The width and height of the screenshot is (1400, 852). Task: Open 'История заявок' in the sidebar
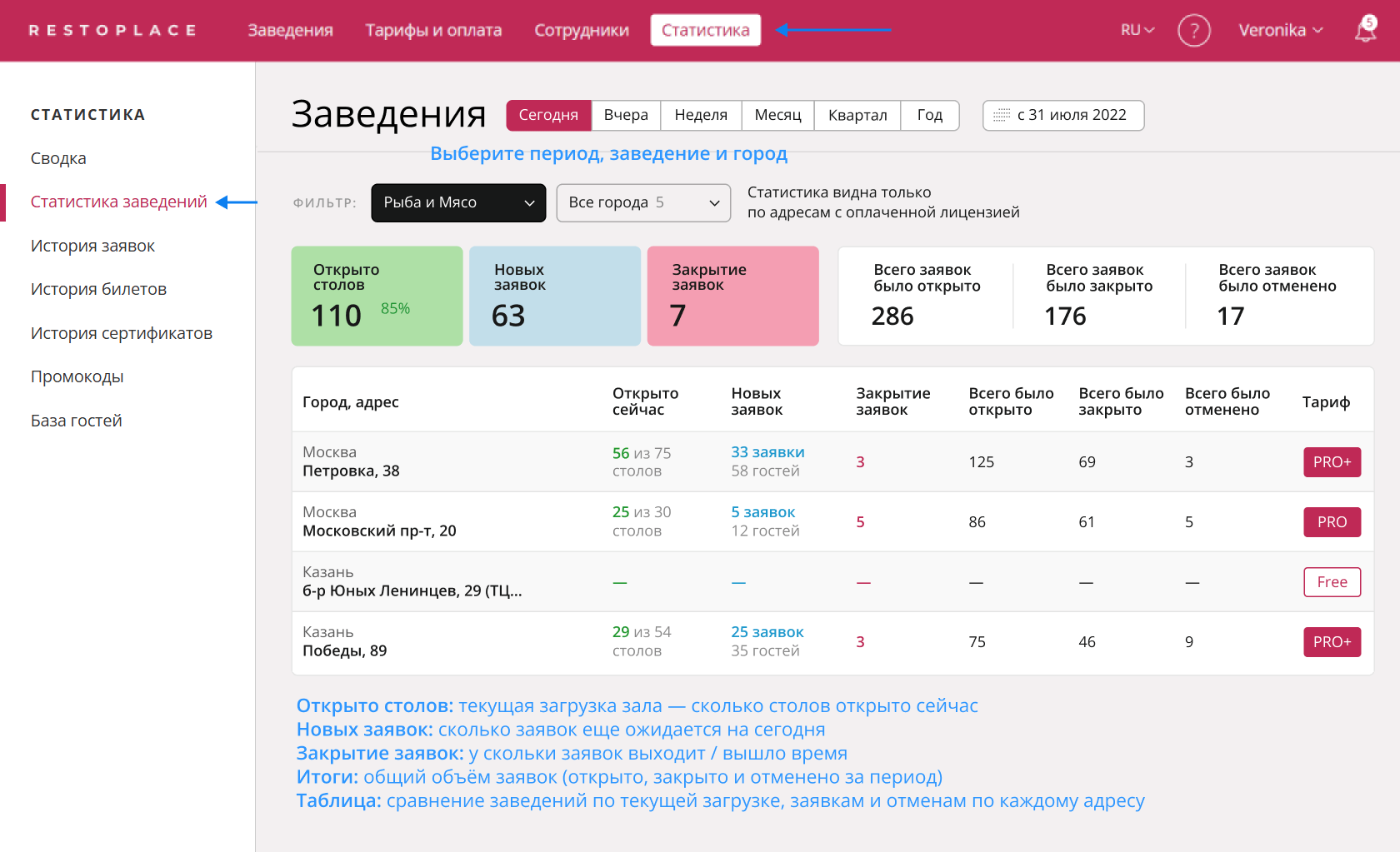click(92, 245)
